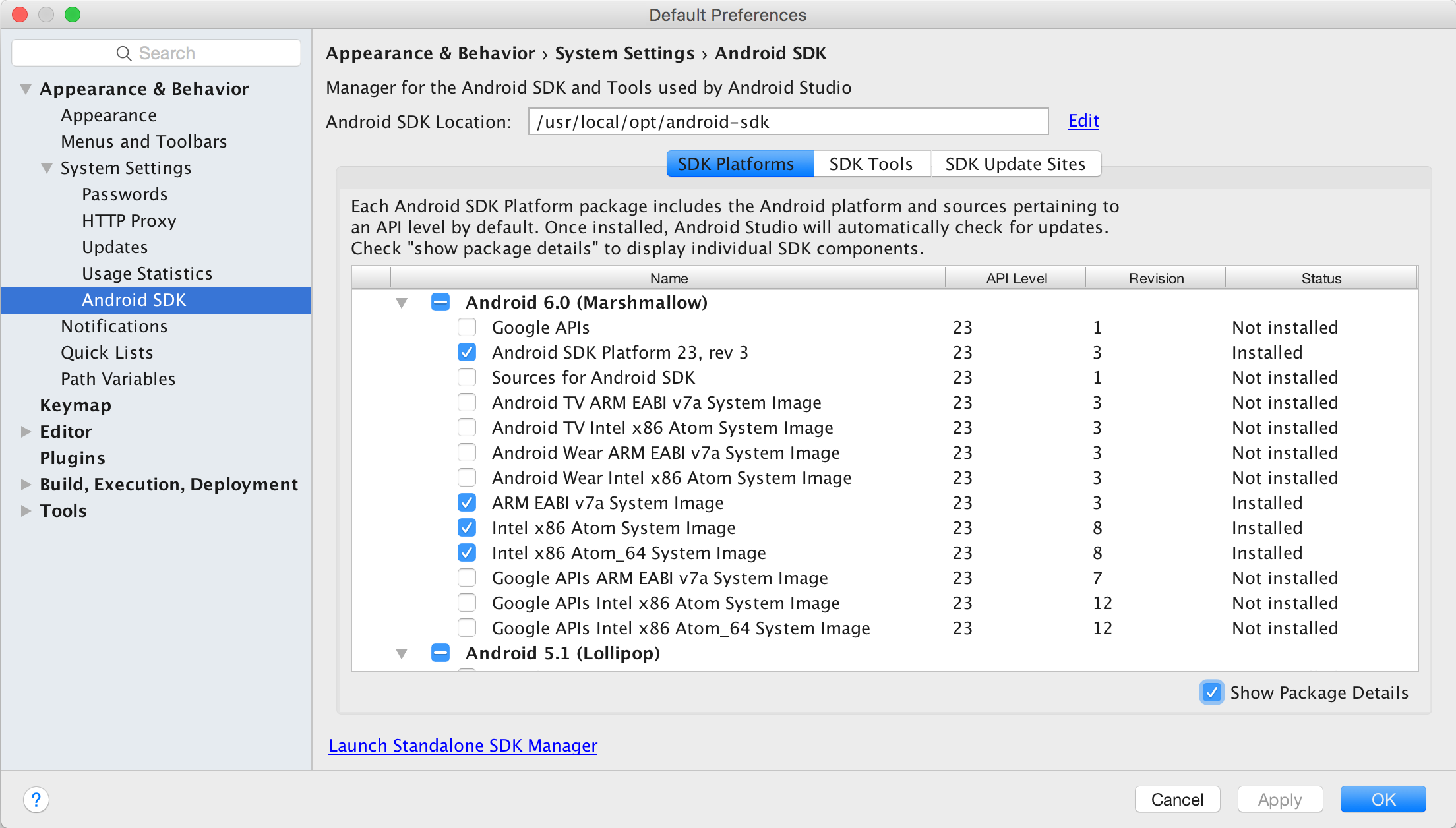The width and height of the screenshot is (1456, 828).
Task: Click System Settings in breadcrumb
Action: click(624, 53)
